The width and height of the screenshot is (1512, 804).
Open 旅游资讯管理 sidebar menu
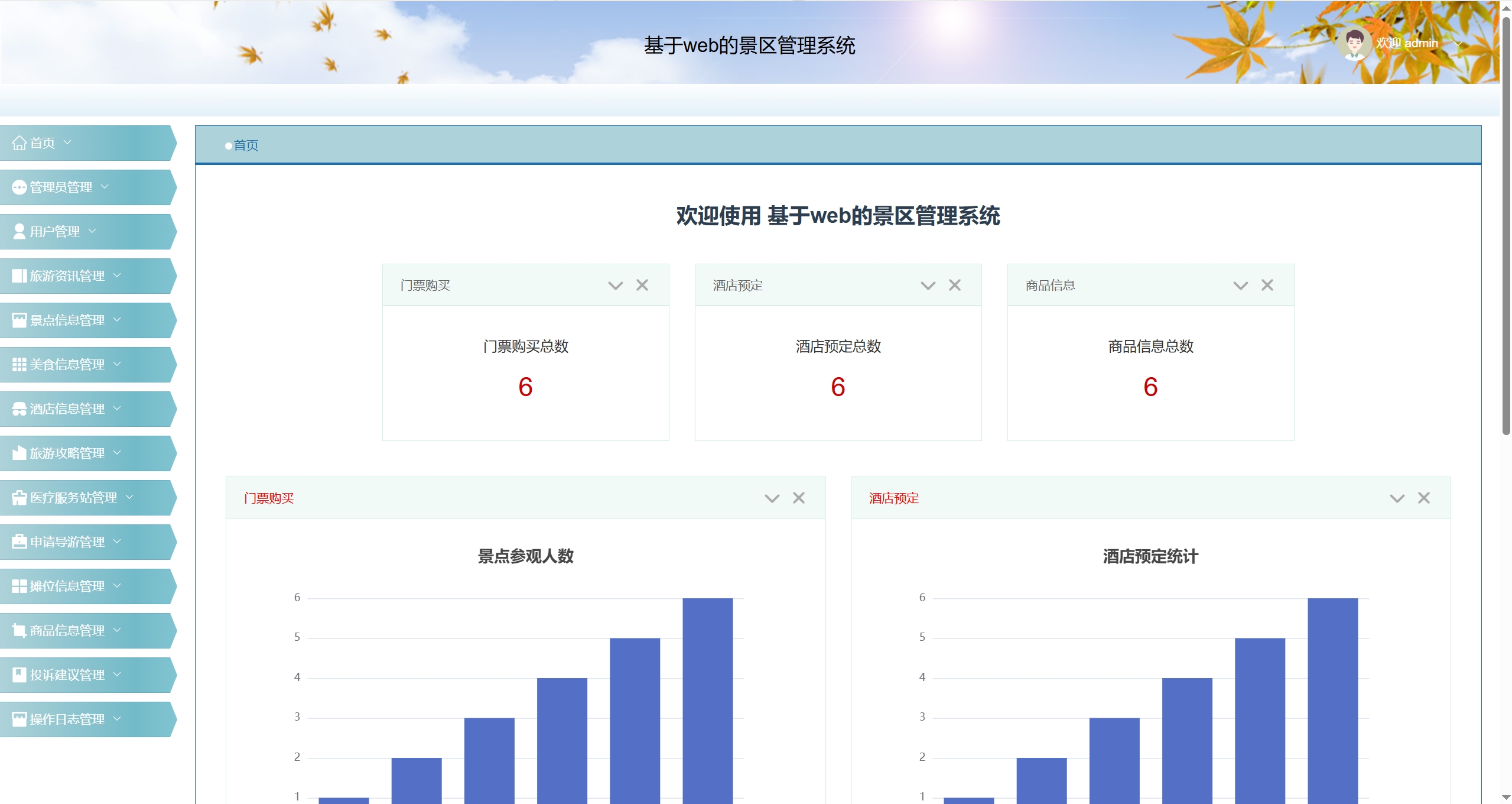pos(87,276)
